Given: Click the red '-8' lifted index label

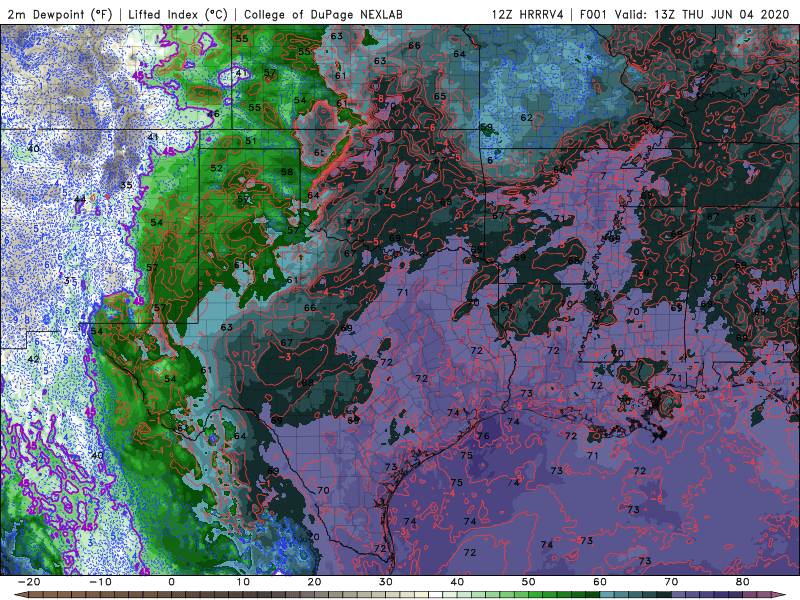Looking at the screenshot, I should [x=378, y=98].
